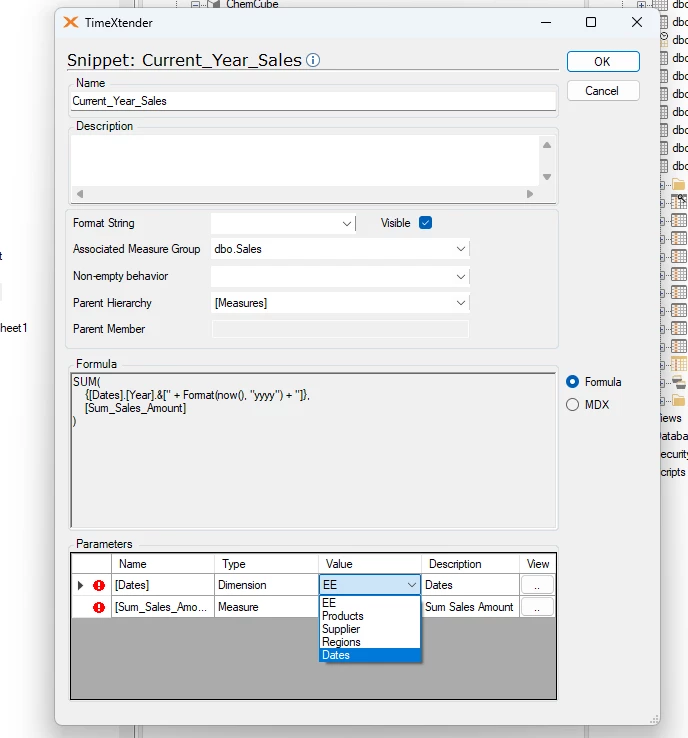The image size is (688, 738).
Task: Select the row marker arrow for [Dates]
Action: pos(80,585)
